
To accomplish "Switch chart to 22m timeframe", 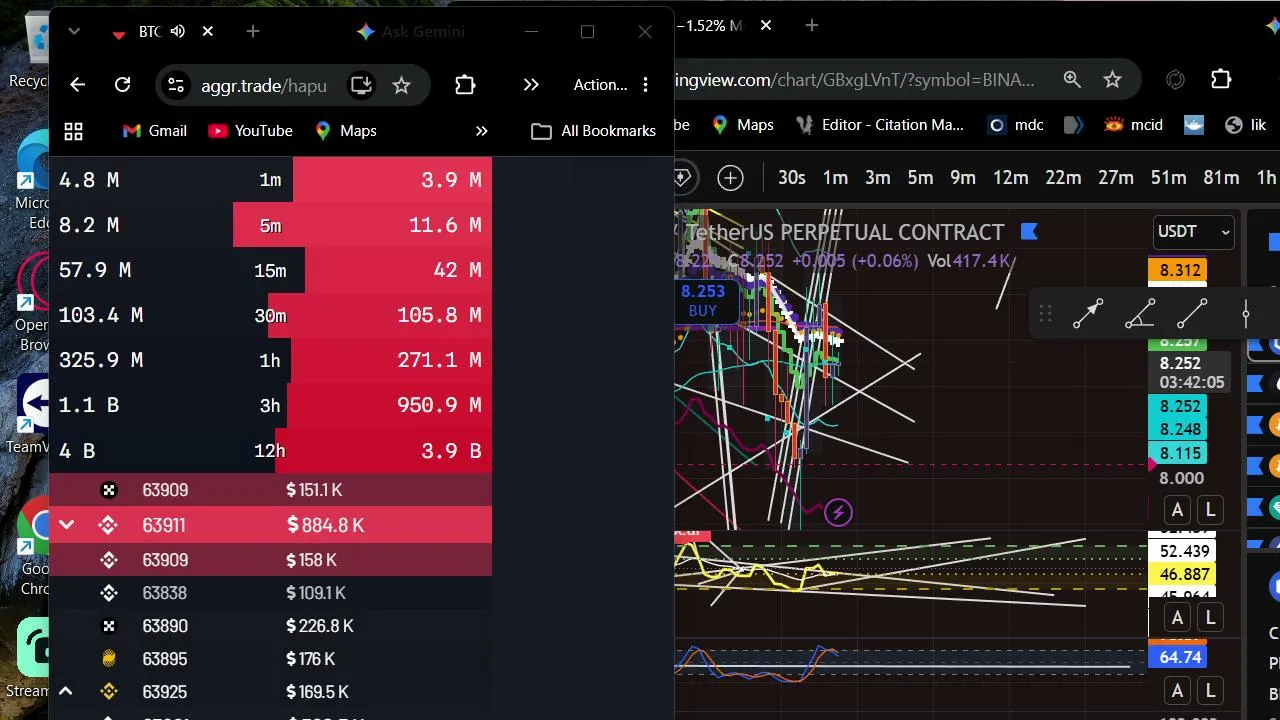I will pyautogui.click(x=1063, y=178).
